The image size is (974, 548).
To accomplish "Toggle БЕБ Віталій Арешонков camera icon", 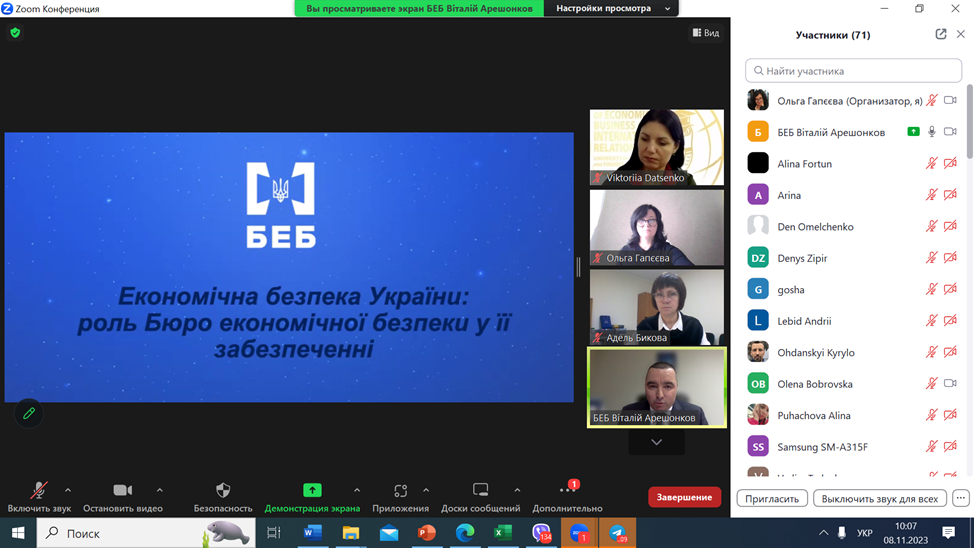I will click(x=950, y=132).
